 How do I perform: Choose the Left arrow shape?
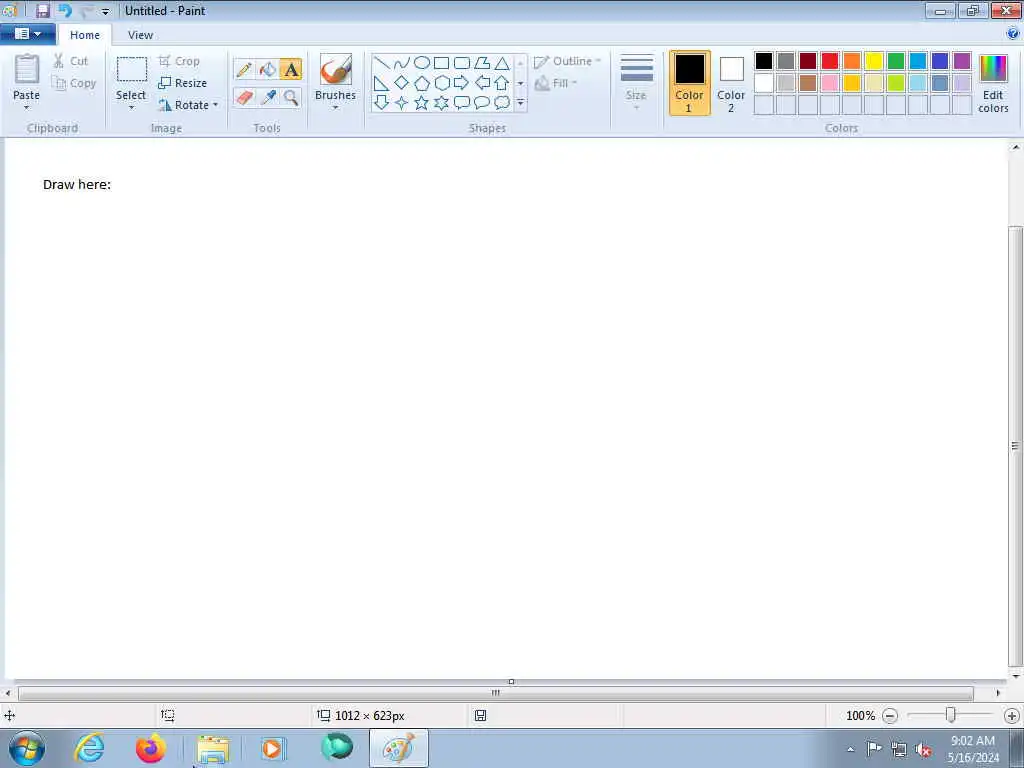[482, 83]
